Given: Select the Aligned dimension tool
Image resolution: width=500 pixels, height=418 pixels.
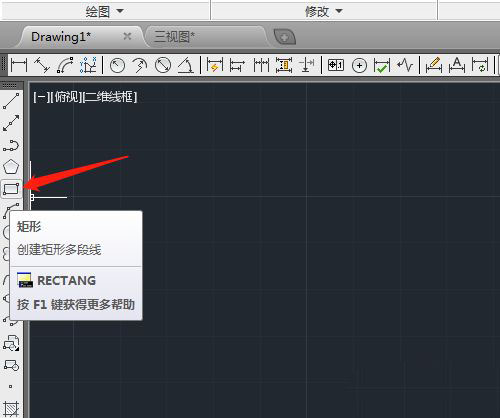Looking at the screenshot, I should point(42,65).
